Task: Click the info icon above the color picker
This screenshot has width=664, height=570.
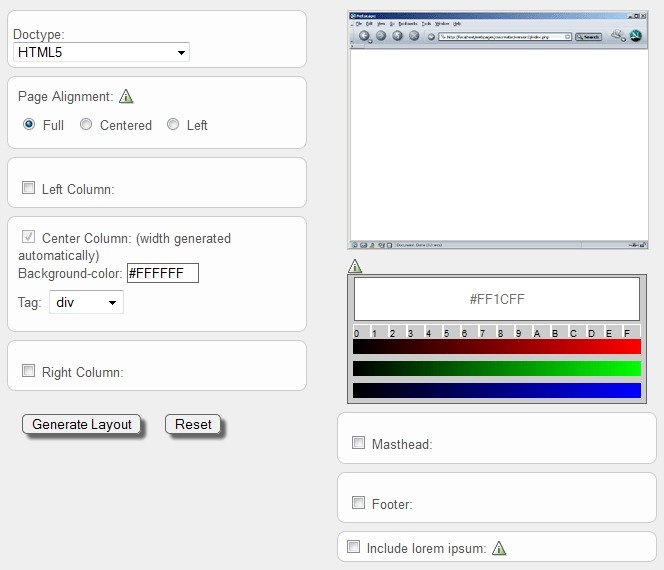Action: point(355,266)
